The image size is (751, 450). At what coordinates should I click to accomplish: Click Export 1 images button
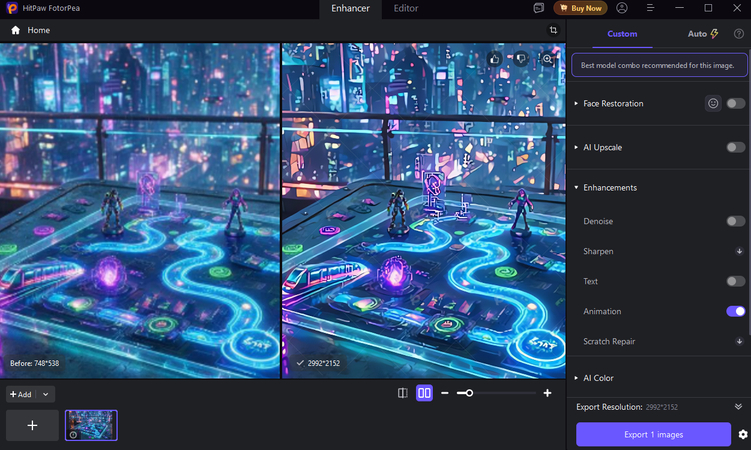tap(653, 434)
